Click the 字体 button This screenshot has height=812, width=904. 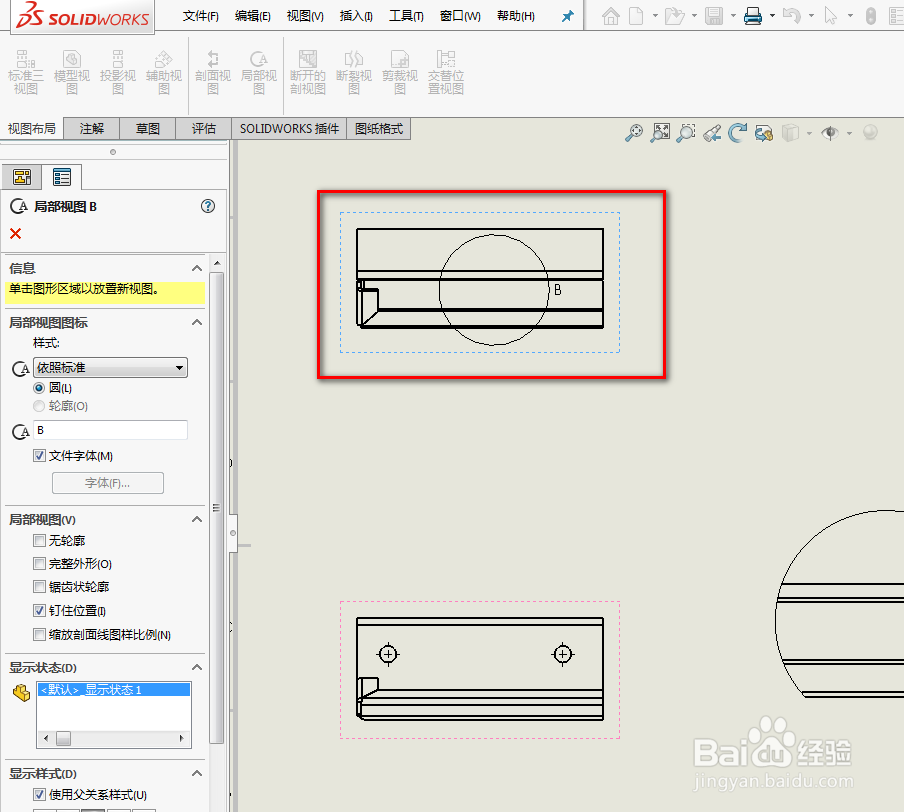[x=108, y=482]
